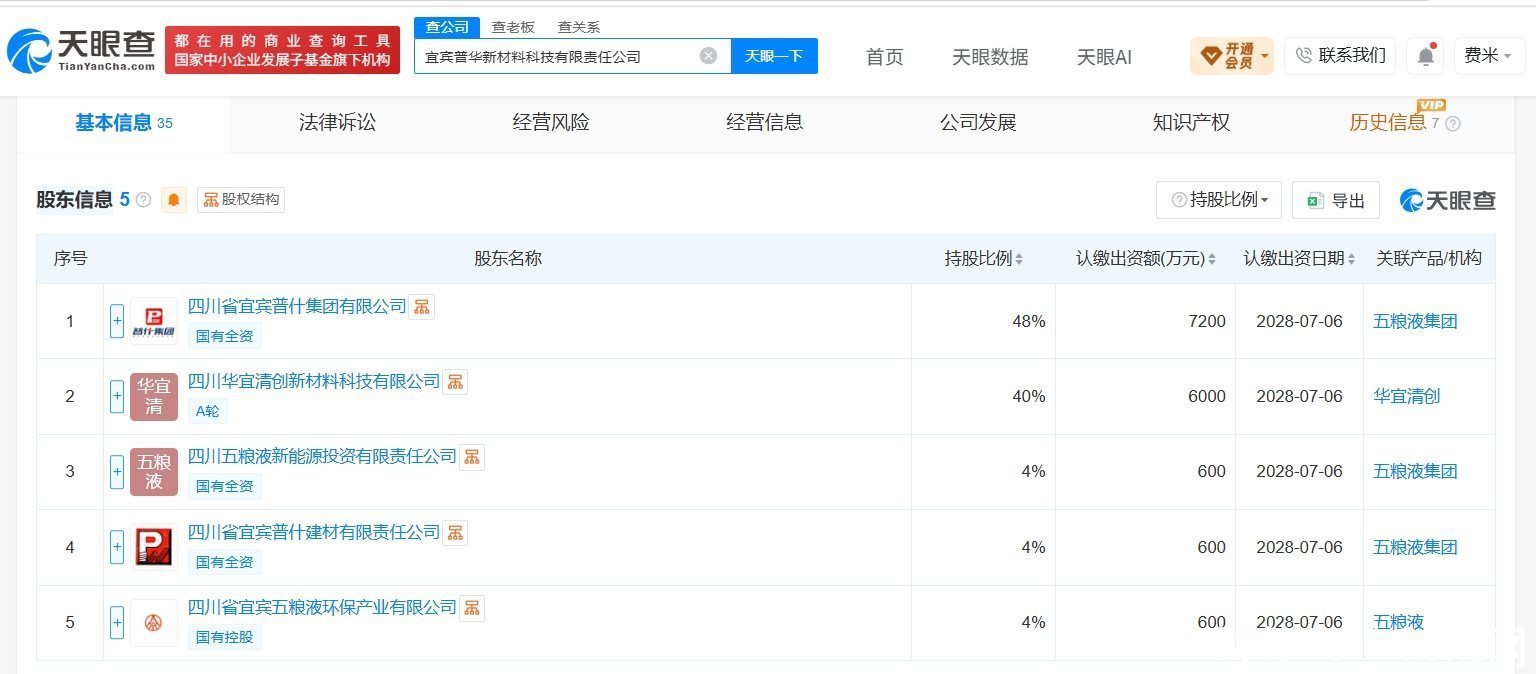Open 四川省宜宾五粮液环保产业有限公司 shareholder link
The width and height of the screenshot is (1536, 674).
coord(322,607)
